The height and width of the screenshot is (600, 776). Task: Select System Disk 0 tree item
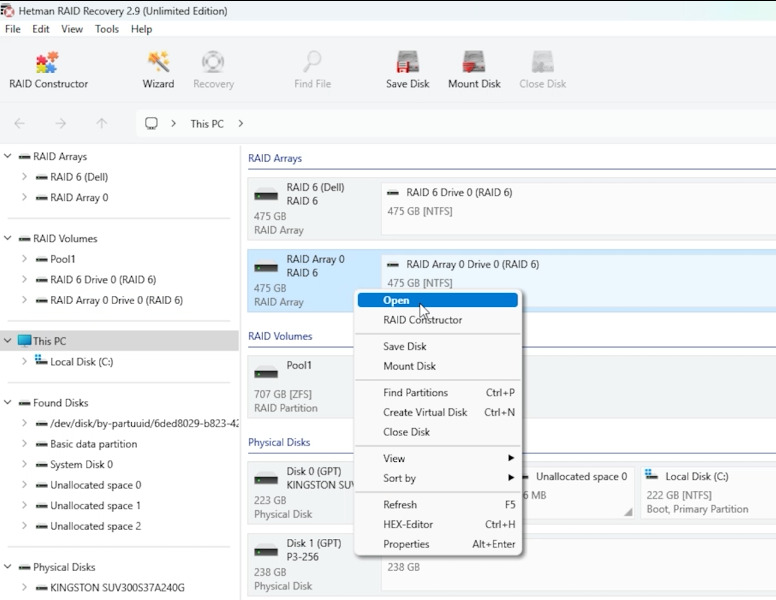pyautogui.click(x=81, y=464)
